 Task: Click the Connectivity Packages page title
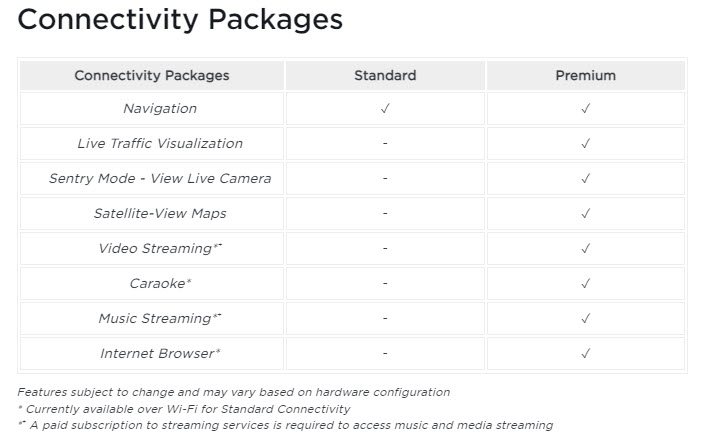(x=180, y=20)
